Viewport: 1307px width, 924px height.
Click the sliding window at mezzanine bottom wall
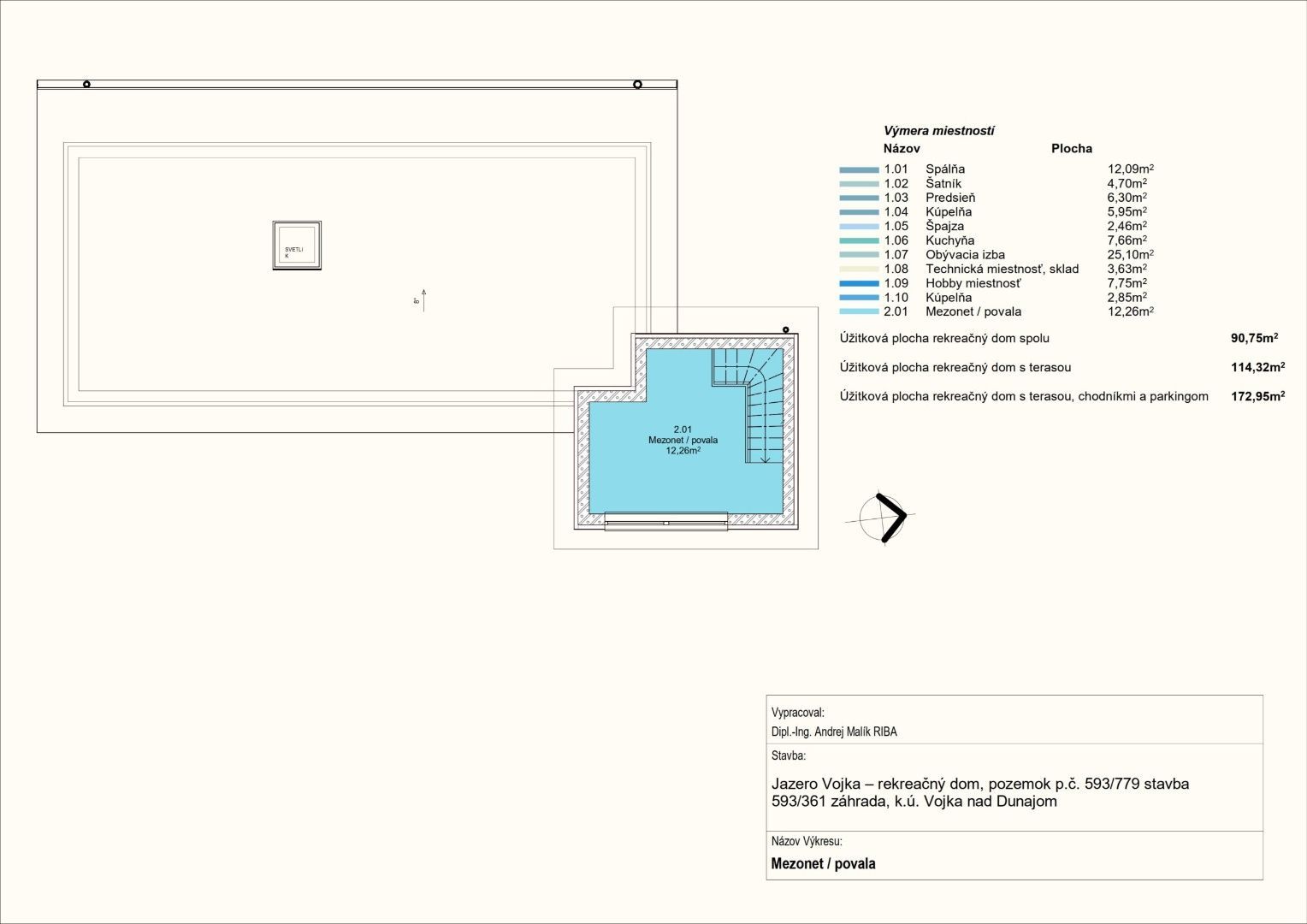point(666,522)
